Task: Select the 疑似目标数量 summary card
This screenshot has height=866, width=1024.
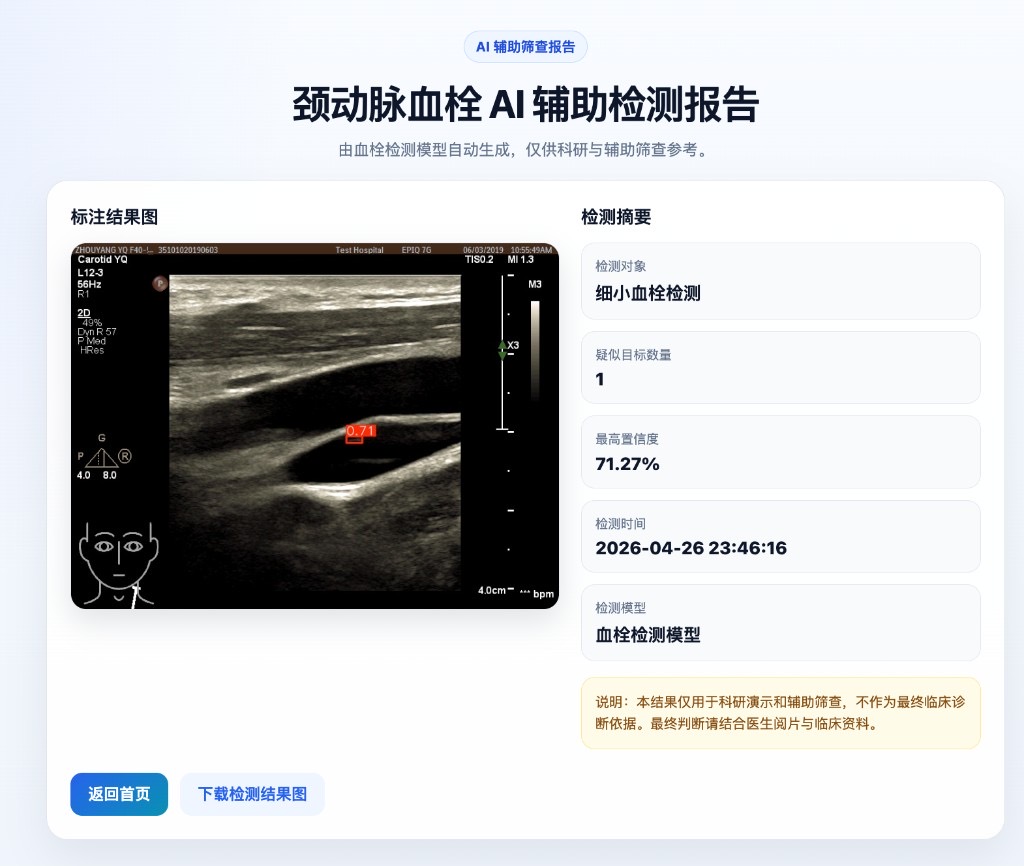Action: [x=780, y=368]
